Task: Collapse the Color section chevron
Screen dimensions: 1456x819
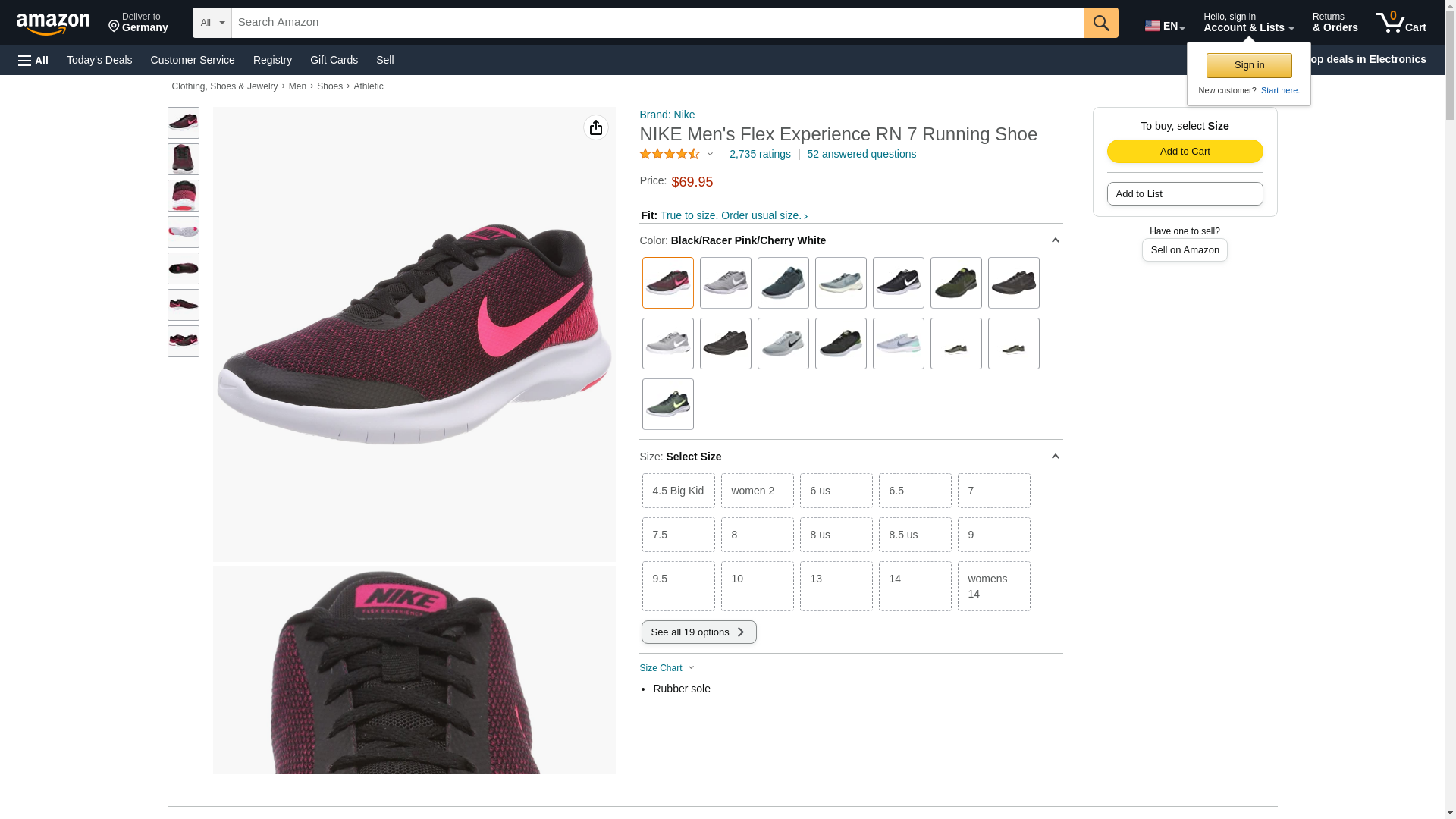Action: 1055,240
